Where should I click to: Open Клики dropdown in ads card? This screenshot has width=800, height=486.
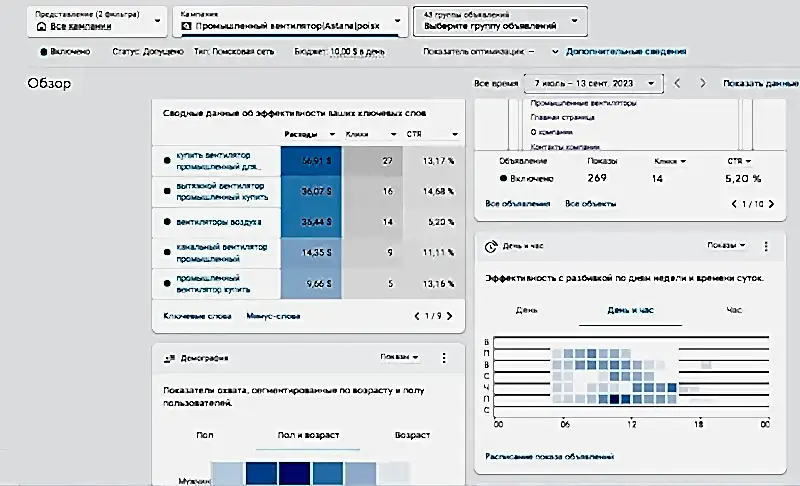click(x=670, y=161)
